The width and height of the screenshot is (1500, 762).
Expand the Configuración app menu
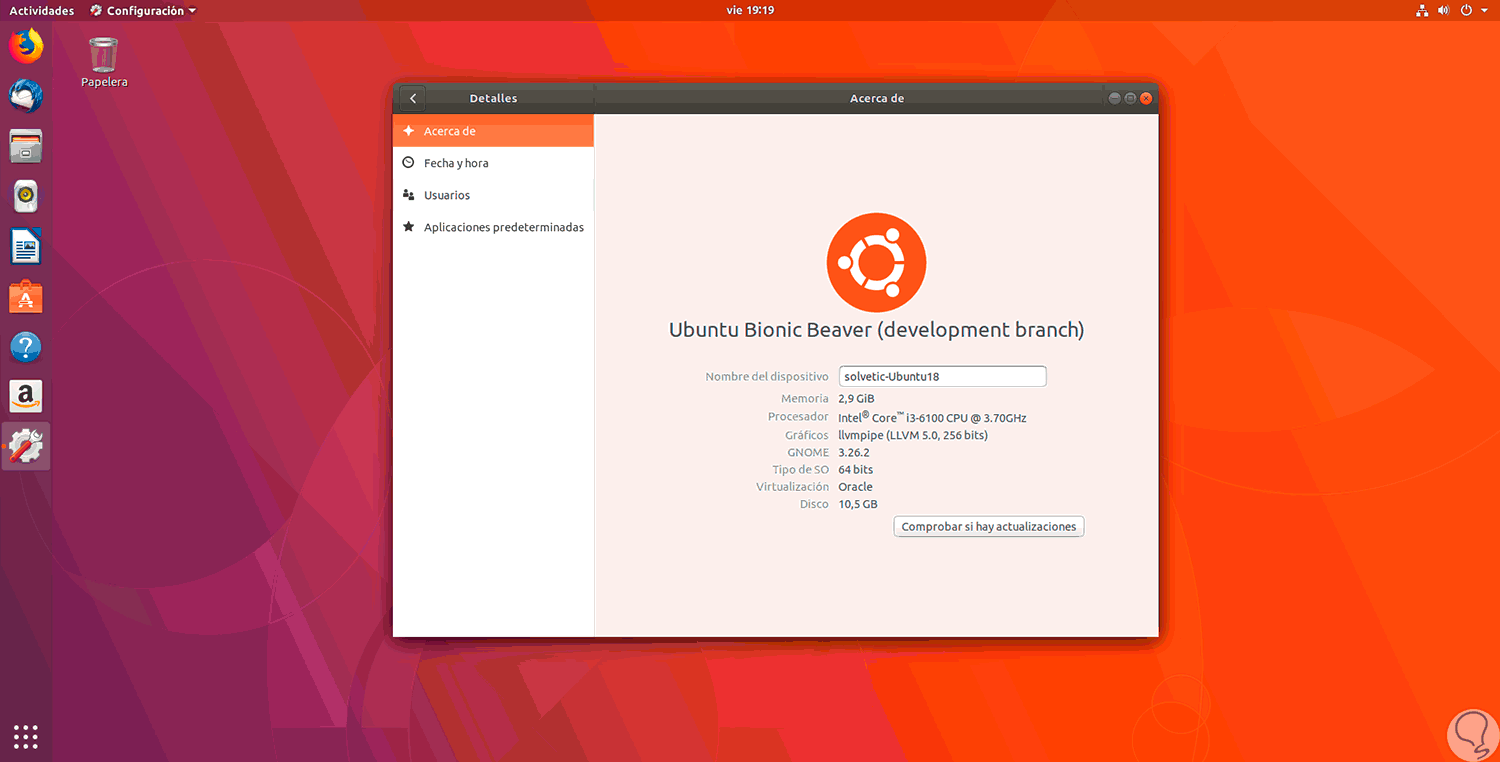[142, 11]
